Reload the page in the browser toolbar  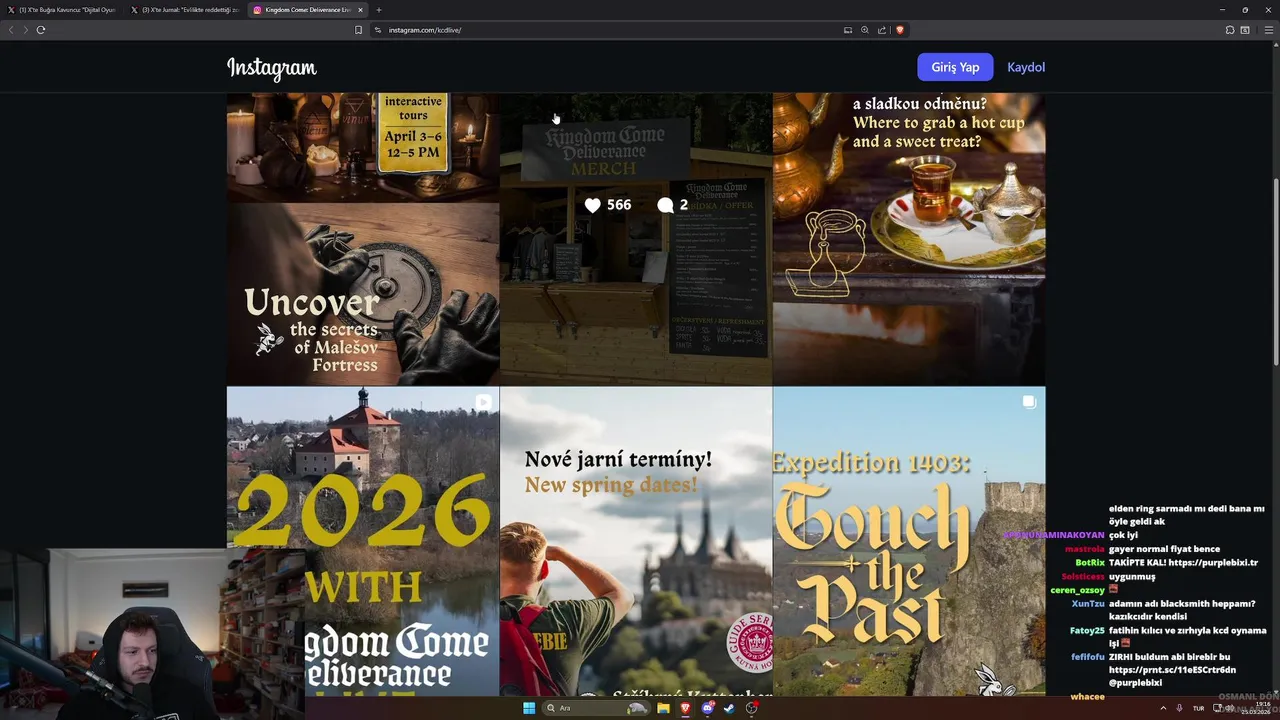pyautogui.click(x=41, y=30)
